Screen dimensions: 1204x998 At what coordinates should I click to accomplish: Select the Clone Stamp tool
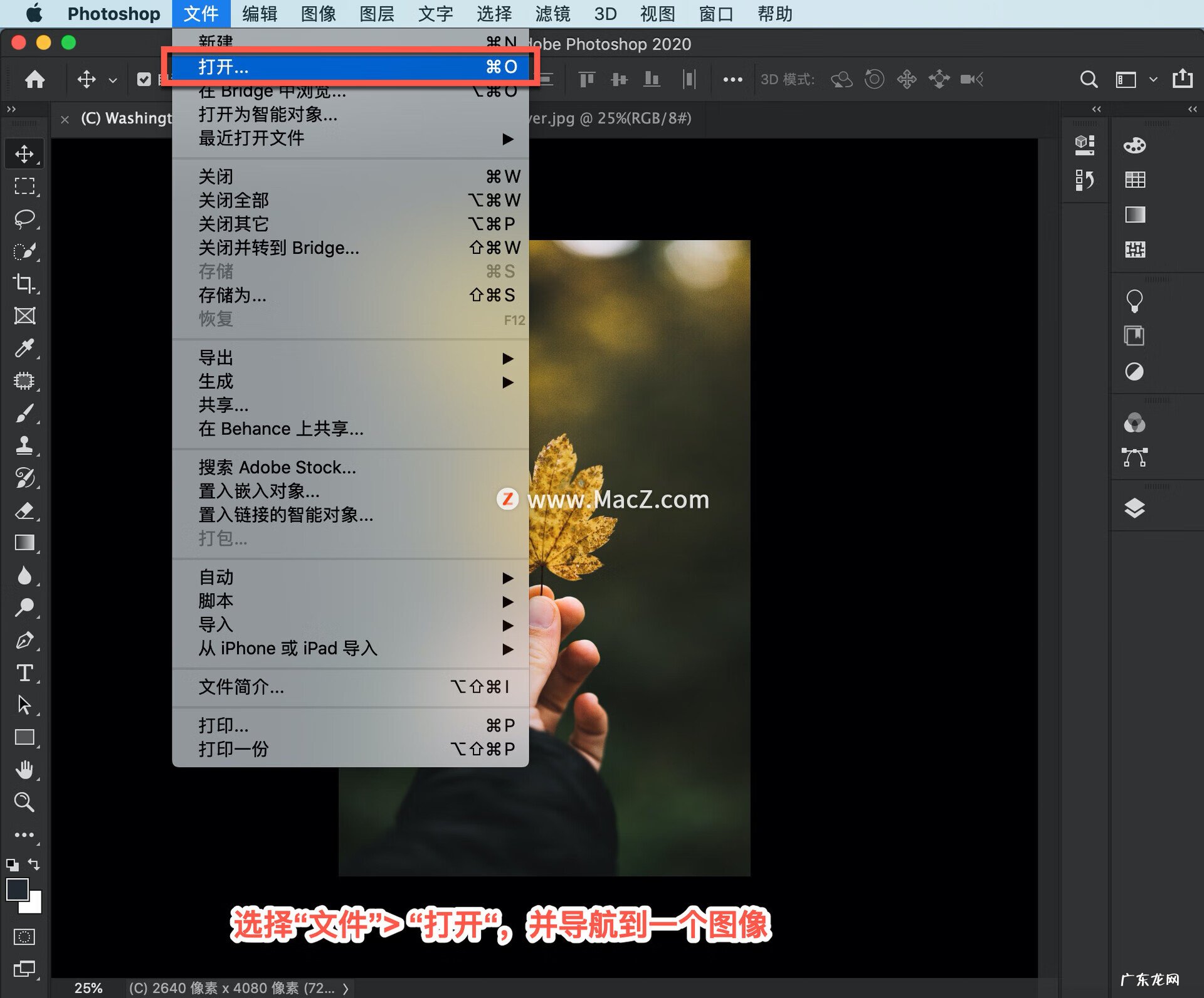tap(25, 446)
